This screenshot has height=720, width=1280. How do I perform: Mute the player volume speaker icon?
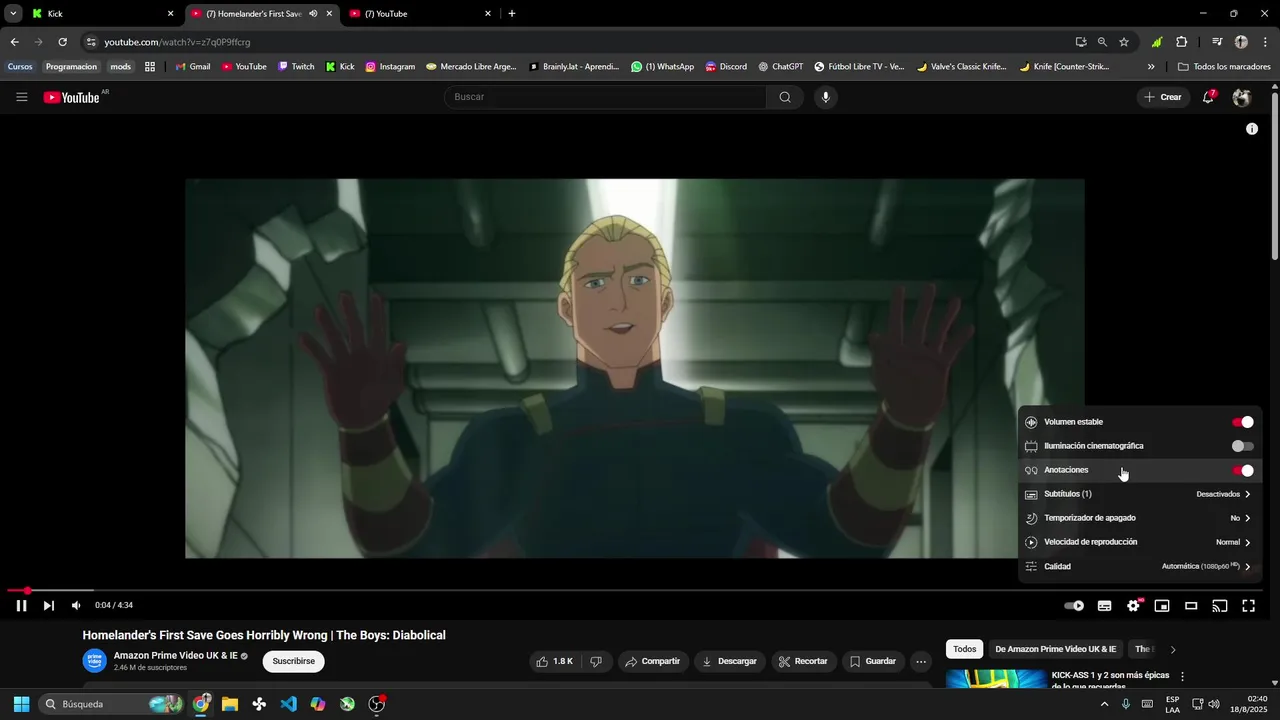pos(76,605)
